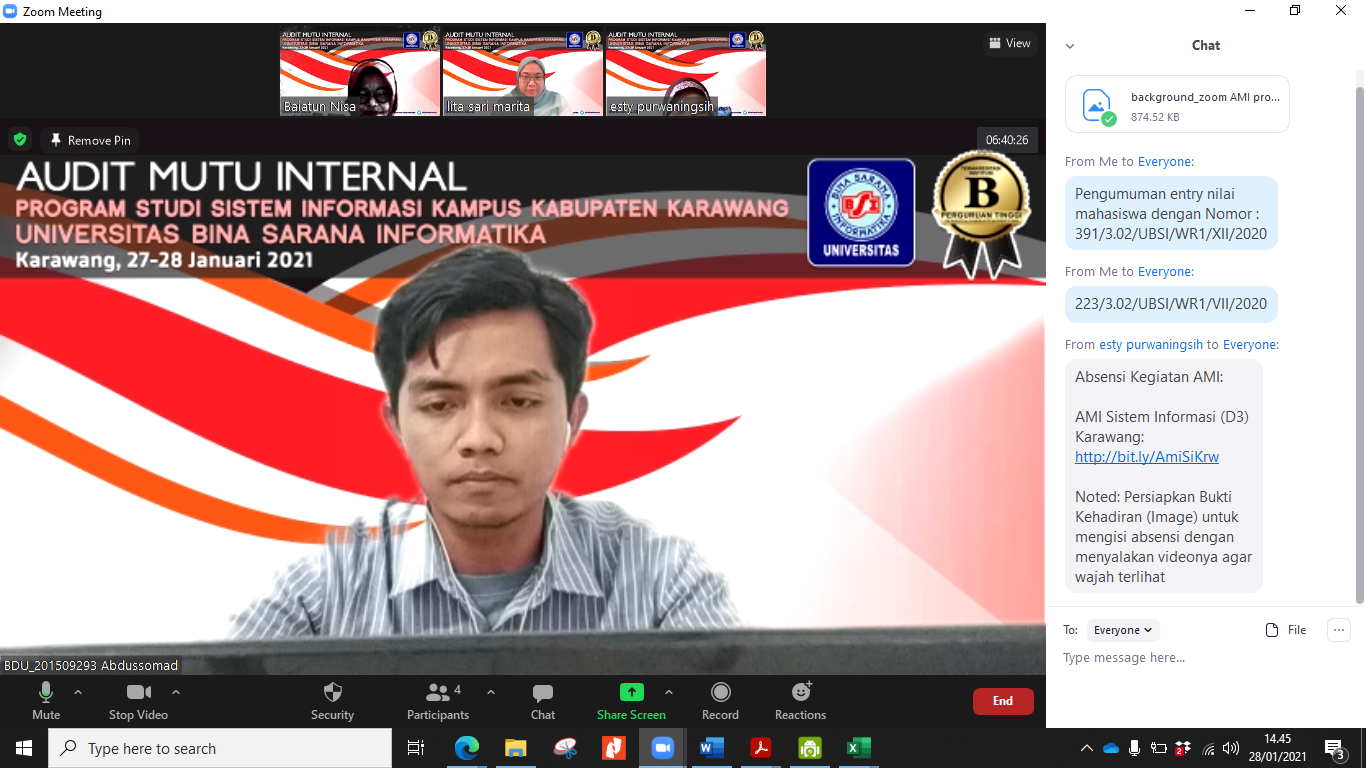Switch to Microsoft Word on taskbar
Viewport: 1366px width, 768px height.
point(711,748)
